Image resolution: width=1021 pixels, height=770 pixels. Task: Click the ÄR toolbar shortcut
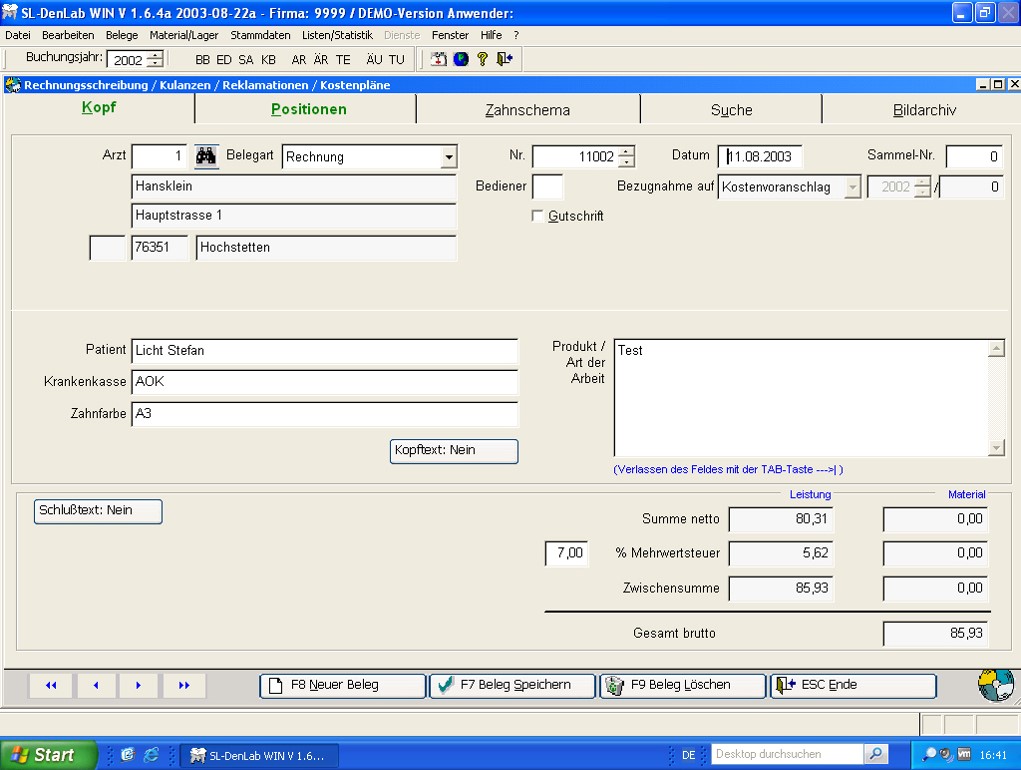321,60
